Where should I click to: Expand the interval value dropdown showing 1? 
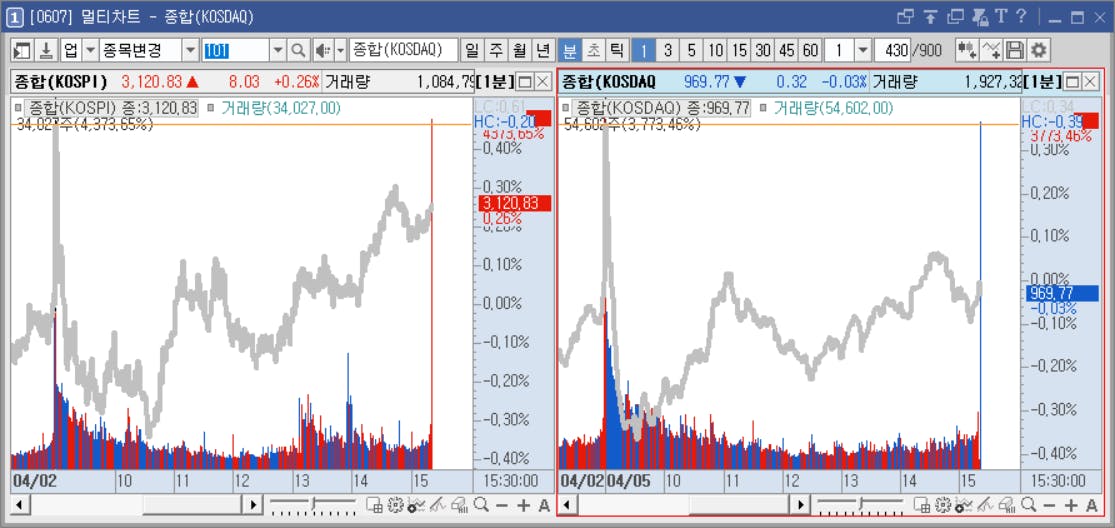(x=863, y=50)
